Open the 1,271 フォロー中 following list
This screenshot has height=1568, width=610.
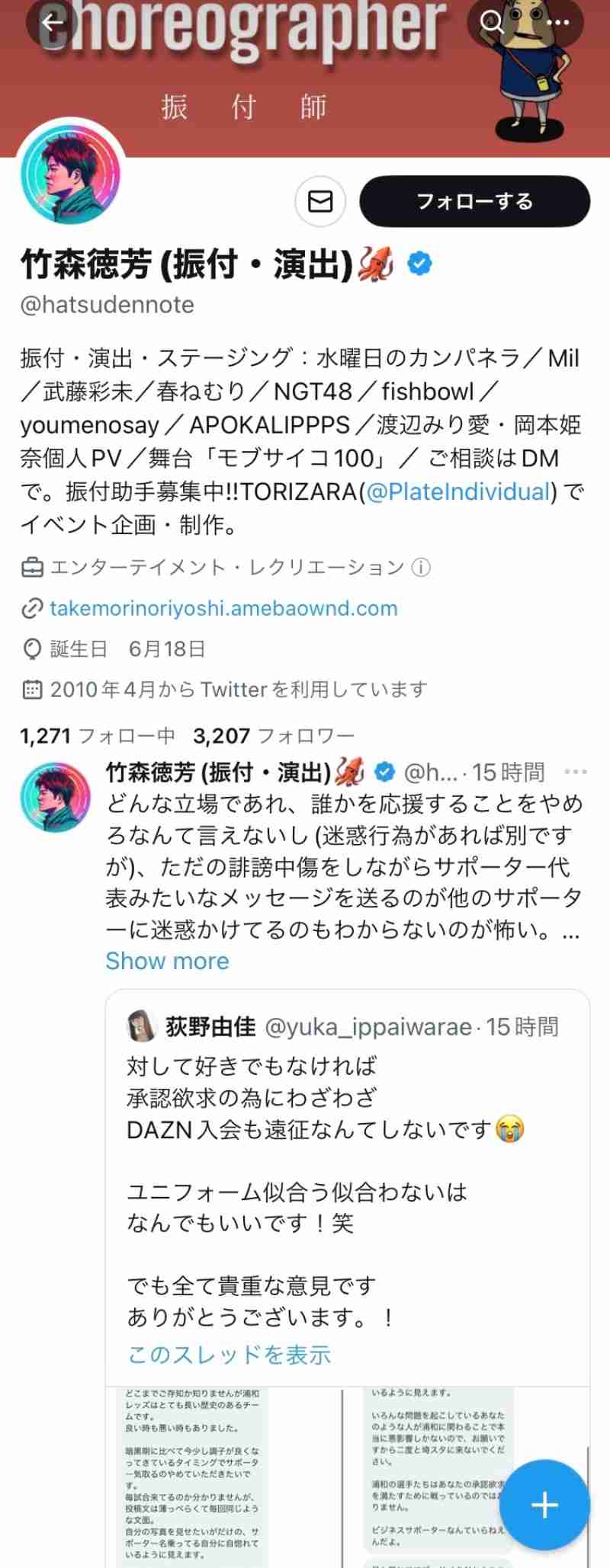98,735
